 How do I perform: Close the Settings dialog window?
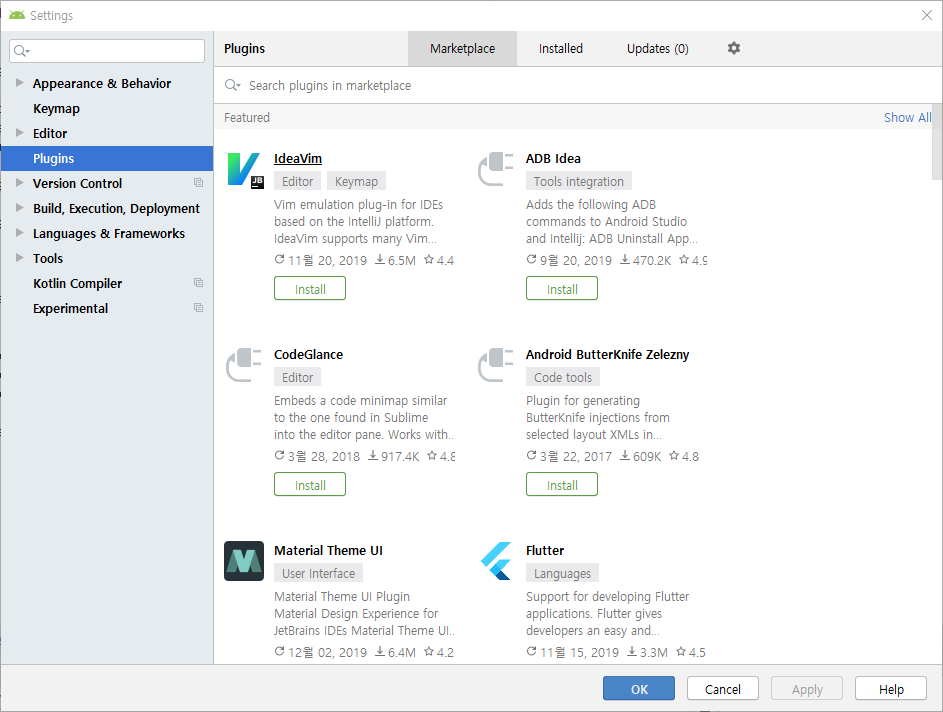click(x=927, y=15)
